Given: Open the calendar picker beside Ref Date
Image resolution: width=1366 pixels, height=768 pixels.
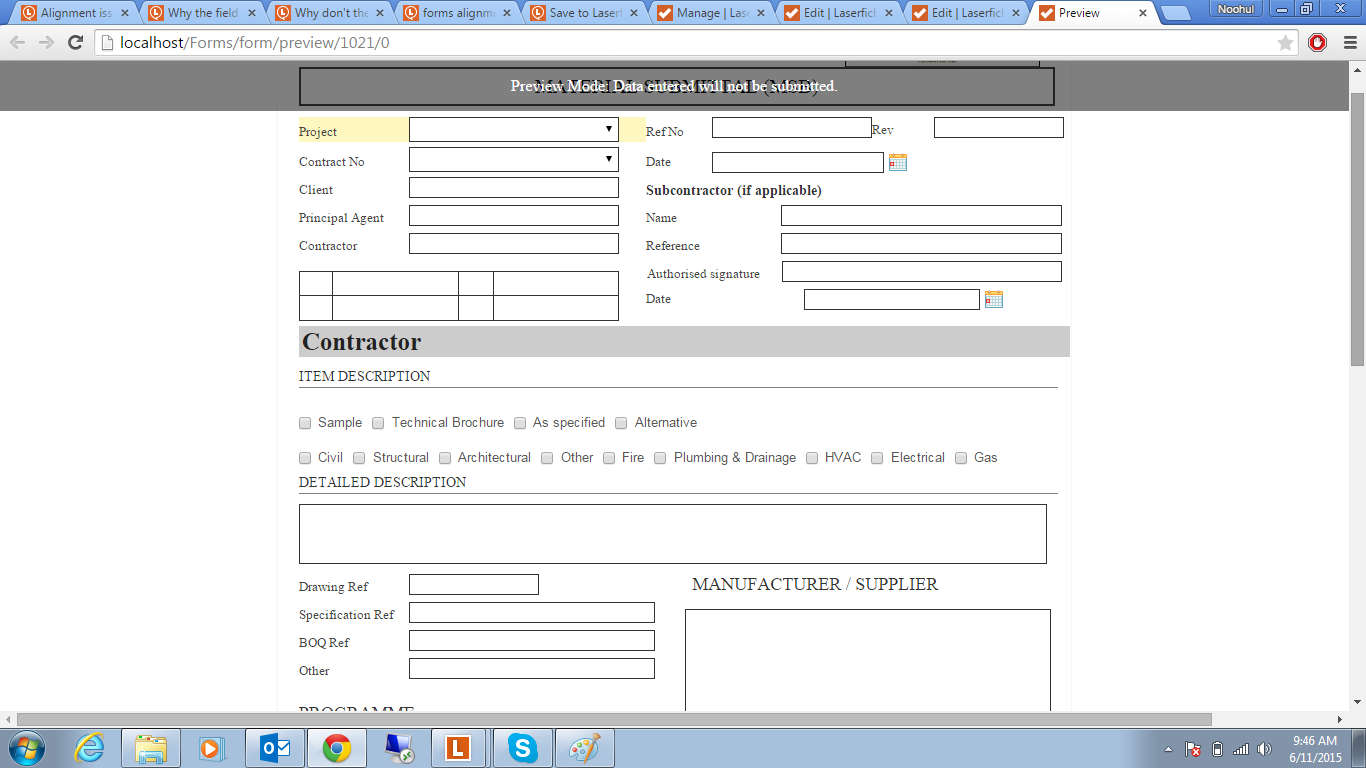Looking at the screenshot, I should pyautogui.click(x=897, y=162).
